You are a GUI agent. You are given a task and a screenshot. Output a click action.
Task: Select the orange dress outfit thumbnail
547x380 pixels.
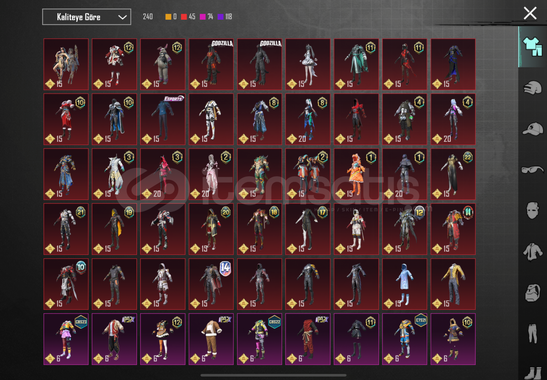click(356, 174)
